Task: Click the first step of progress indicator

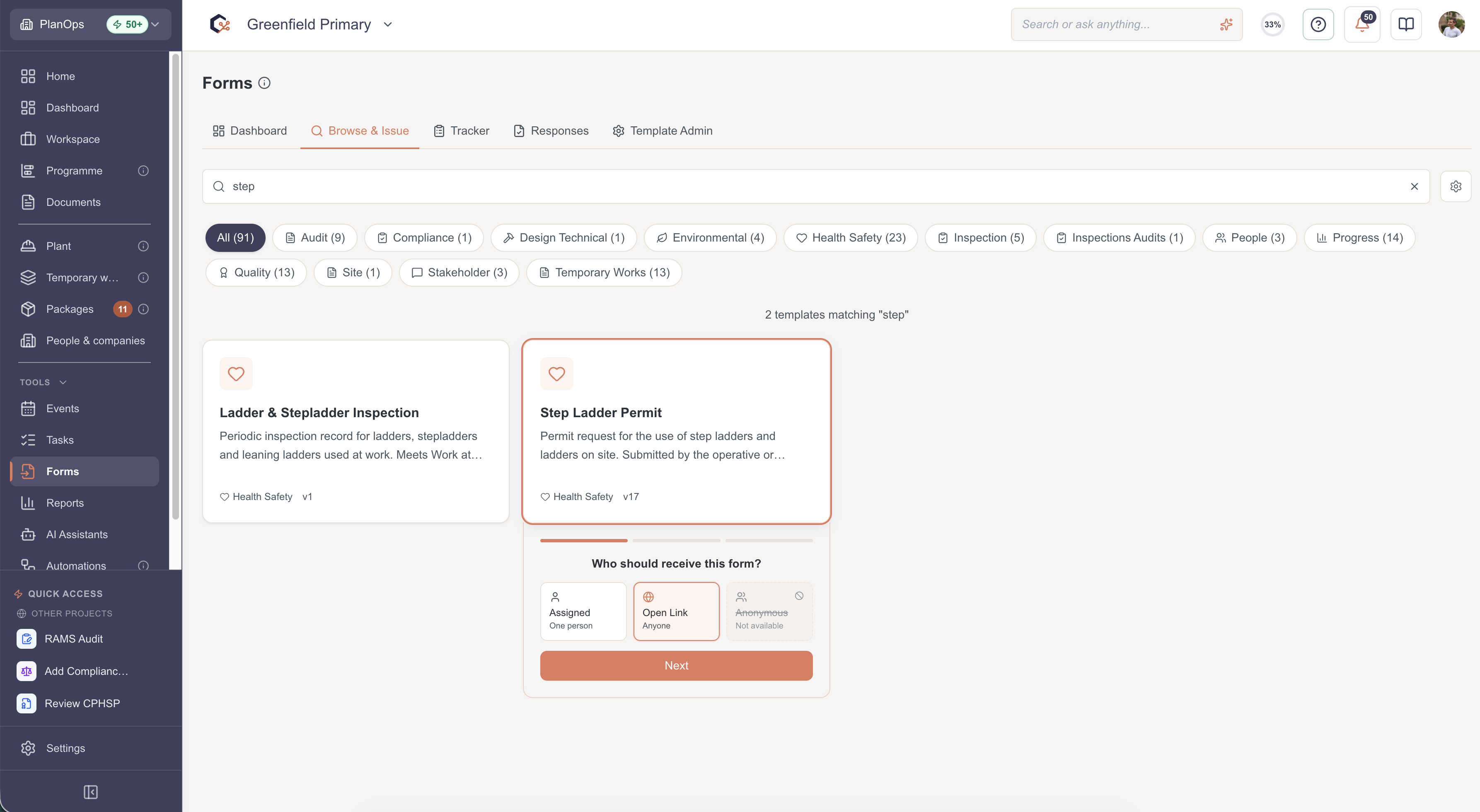Action: coord(584,541)
